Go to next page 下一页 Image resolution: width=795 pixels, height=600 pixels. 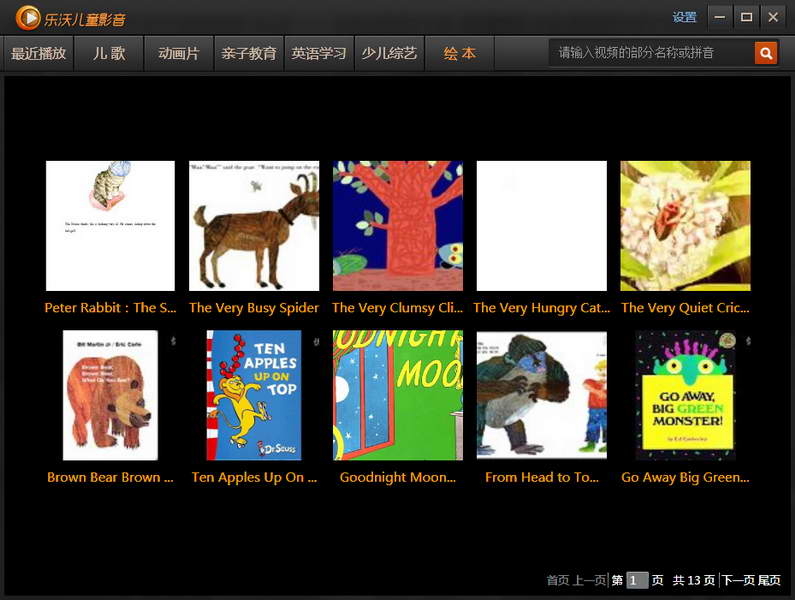(x=738, y=580)
